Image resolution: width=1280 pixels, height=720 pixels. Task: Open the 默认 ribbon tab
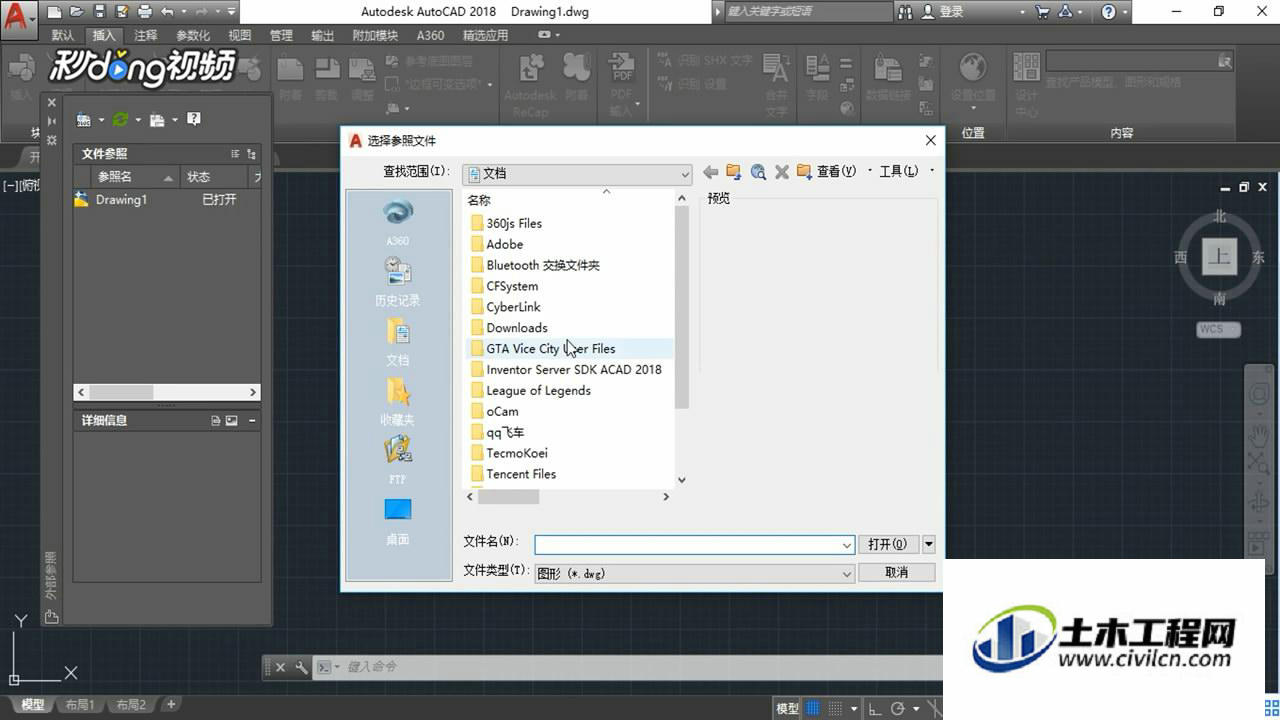62,35
